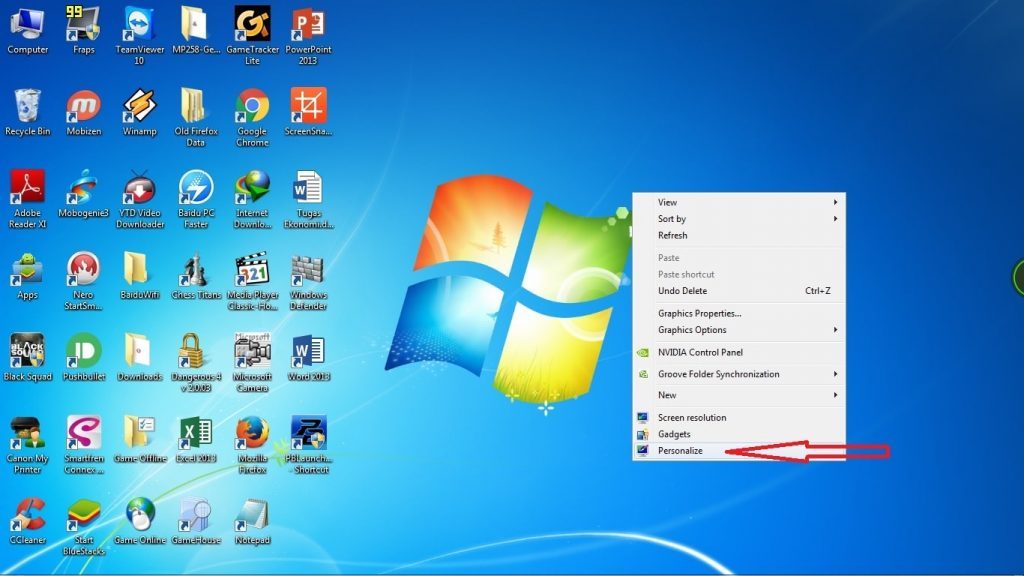Select the PBLauncher Shortcut icon
The height and width of the screenshot is (576, 1024).
click(x=308, y=433)
